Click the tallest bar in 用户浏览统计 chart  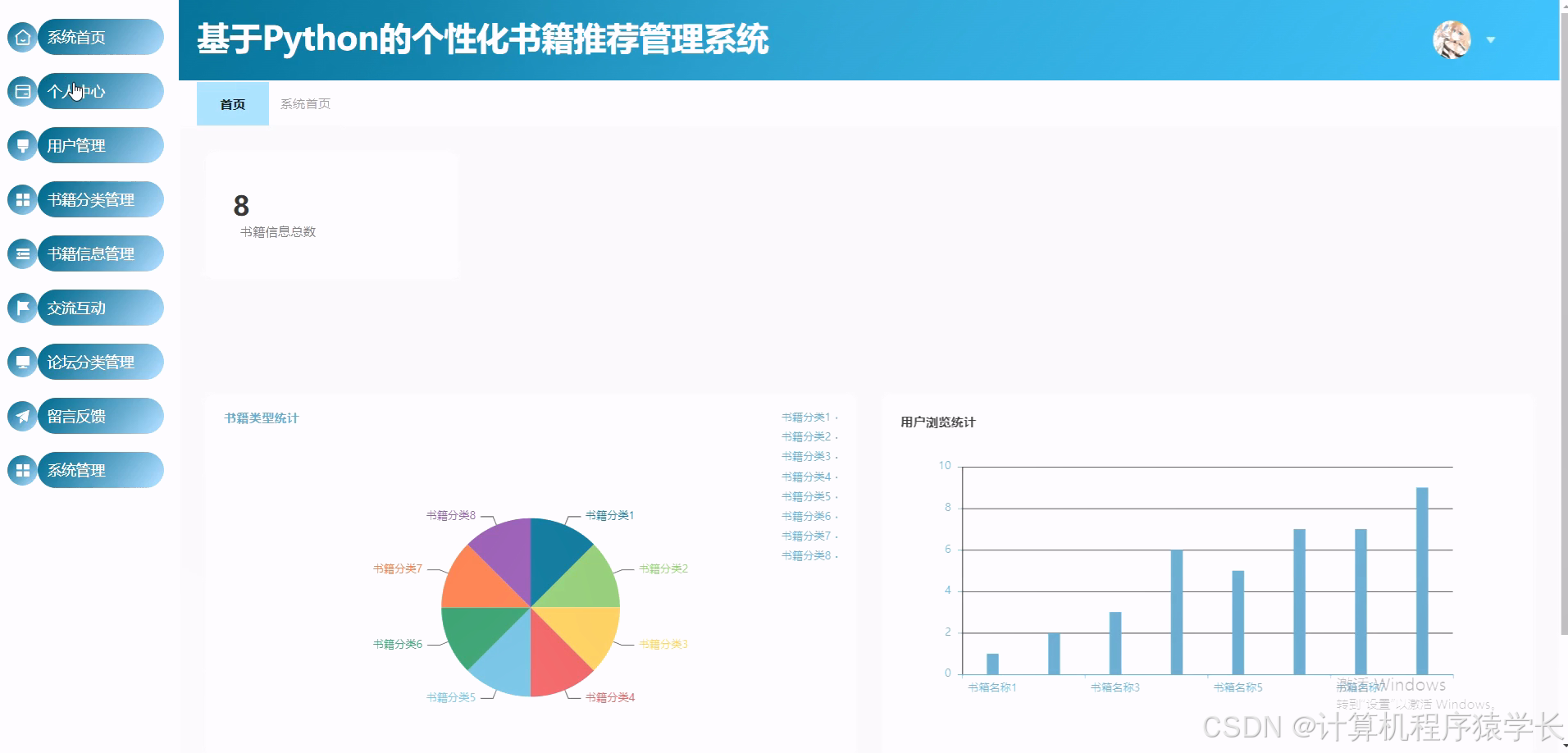[x=1422, y=581]
